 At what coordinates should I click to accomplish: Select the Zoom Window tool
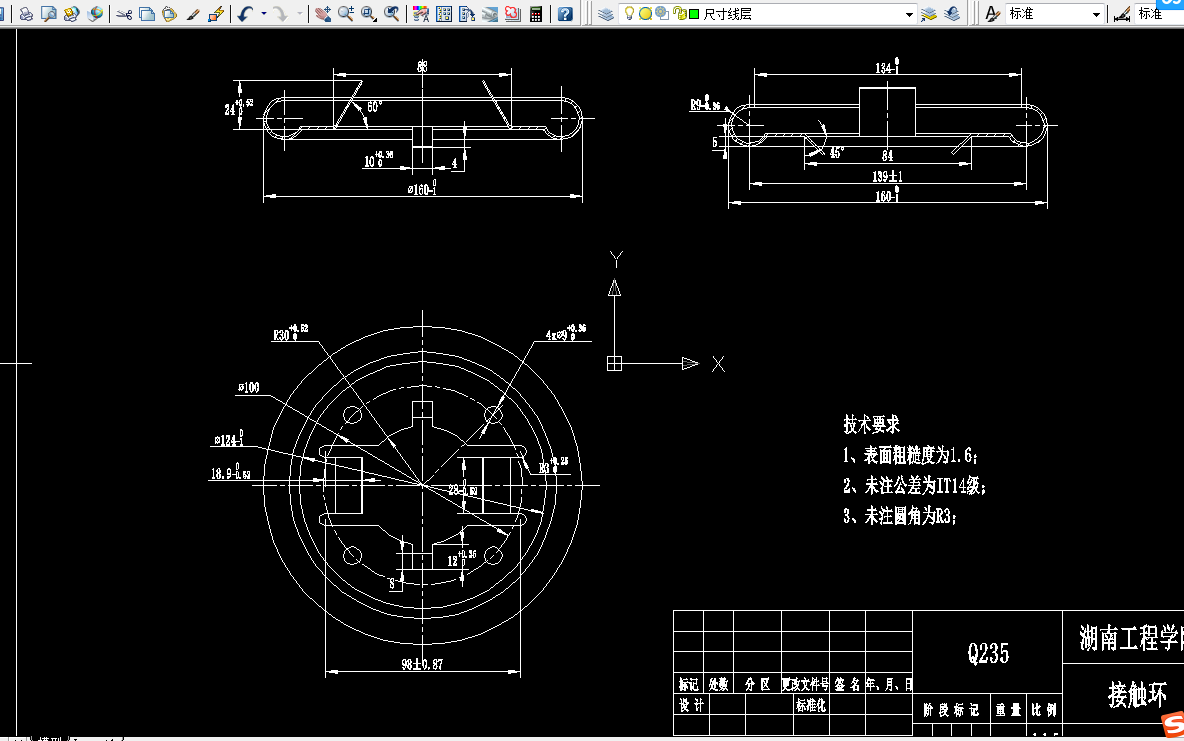[x=368, y=14]
